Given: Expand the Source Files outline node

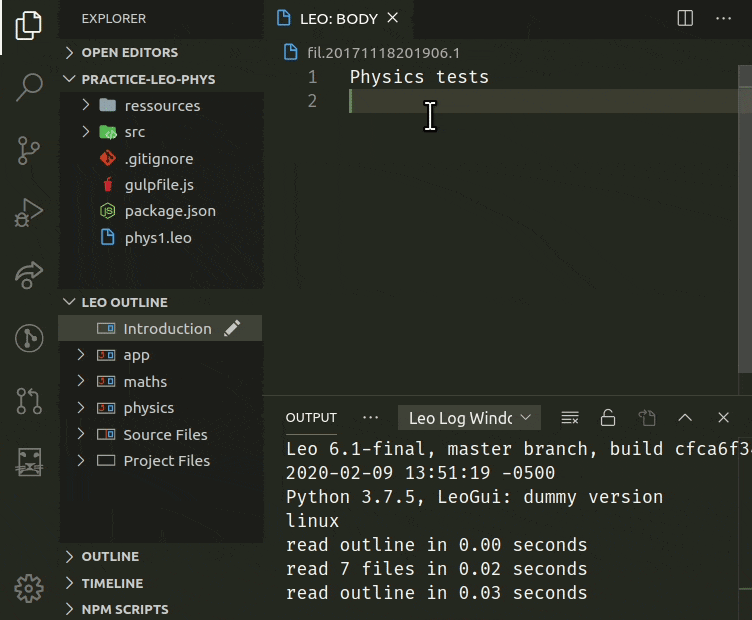Looking at the screenshot, I should [81, 434].
